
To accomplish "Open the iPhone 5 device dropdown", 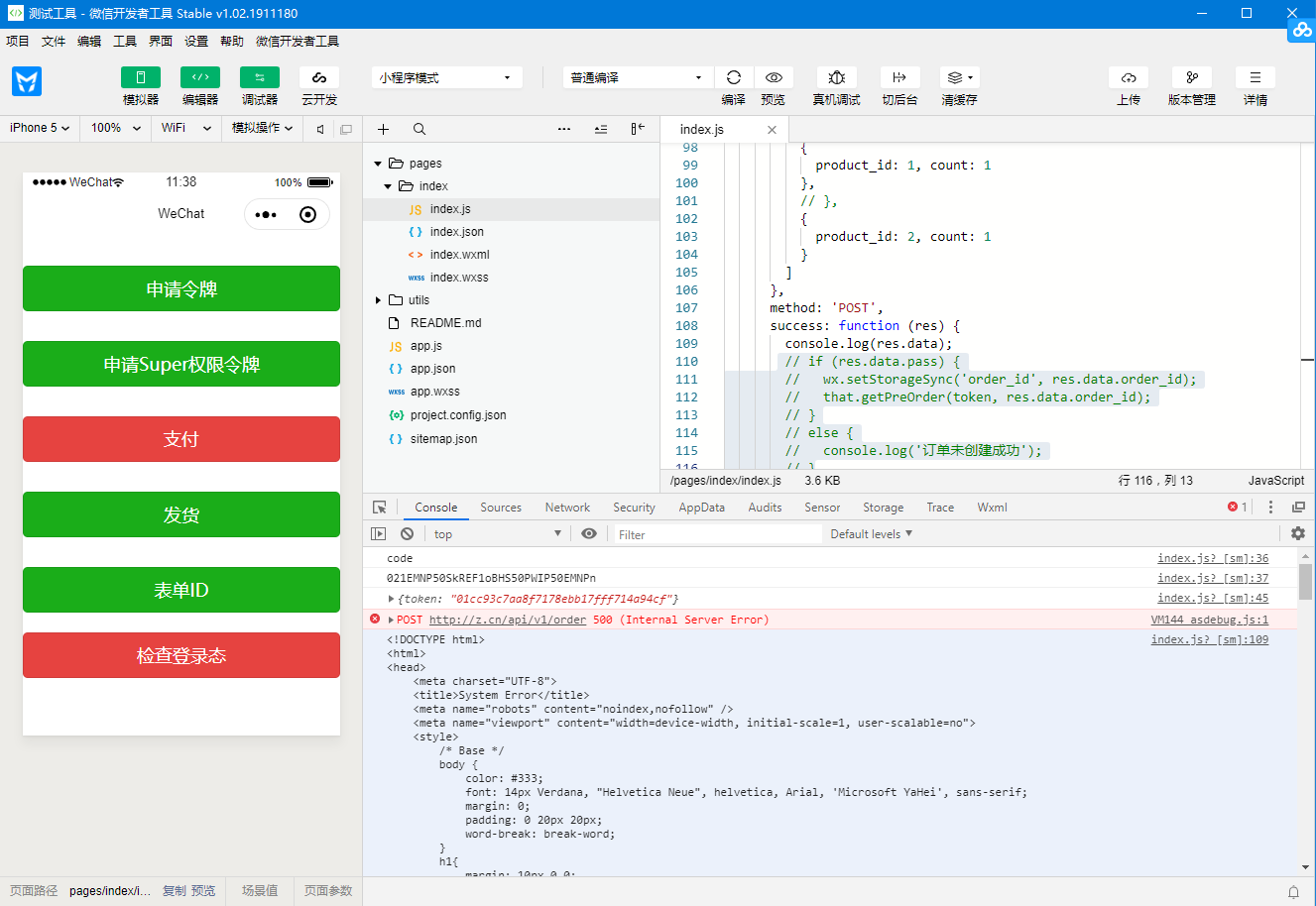I will coord(40,128).
